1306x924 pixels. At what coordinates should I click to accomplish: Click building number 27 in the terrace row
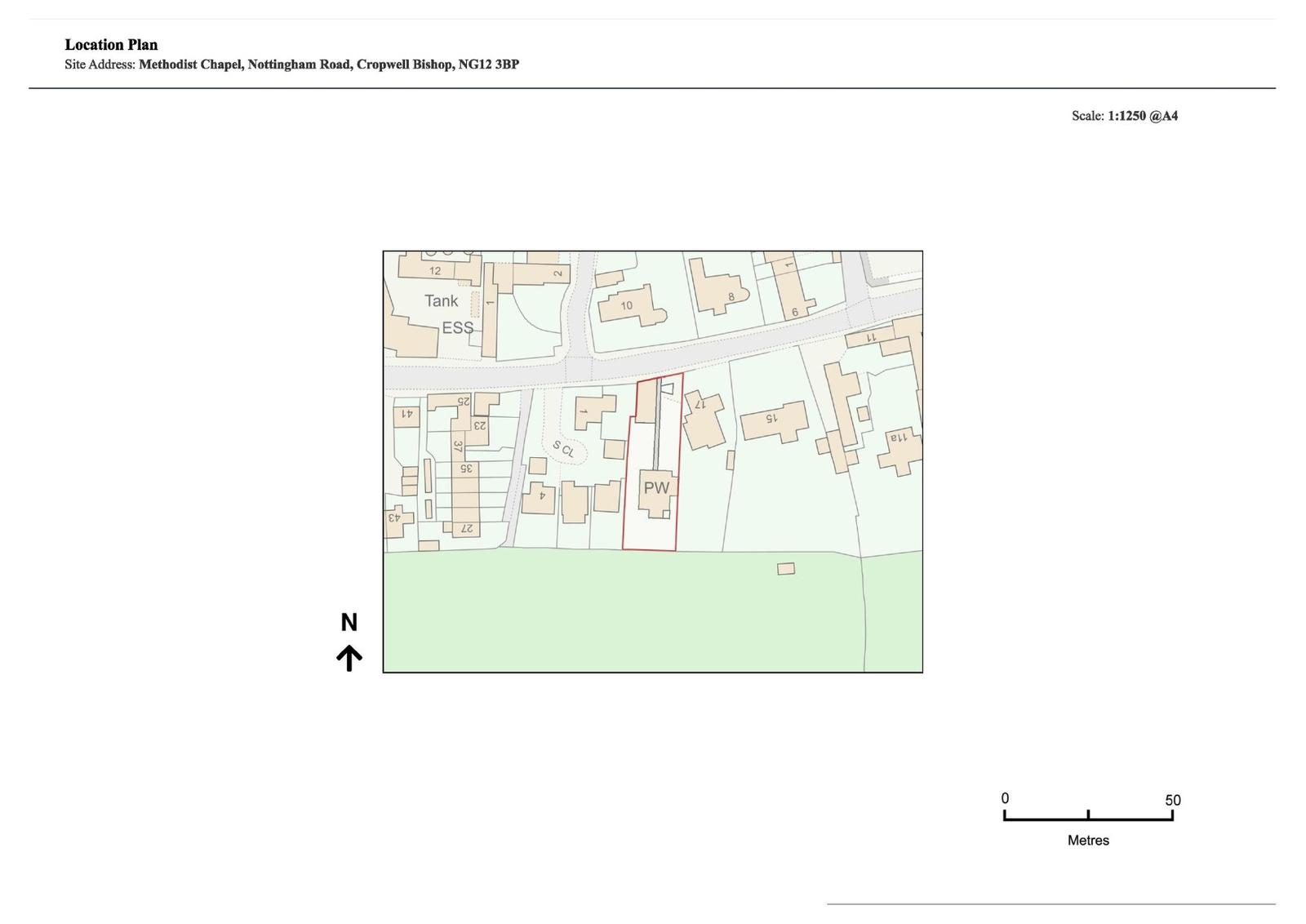point(467,528)
